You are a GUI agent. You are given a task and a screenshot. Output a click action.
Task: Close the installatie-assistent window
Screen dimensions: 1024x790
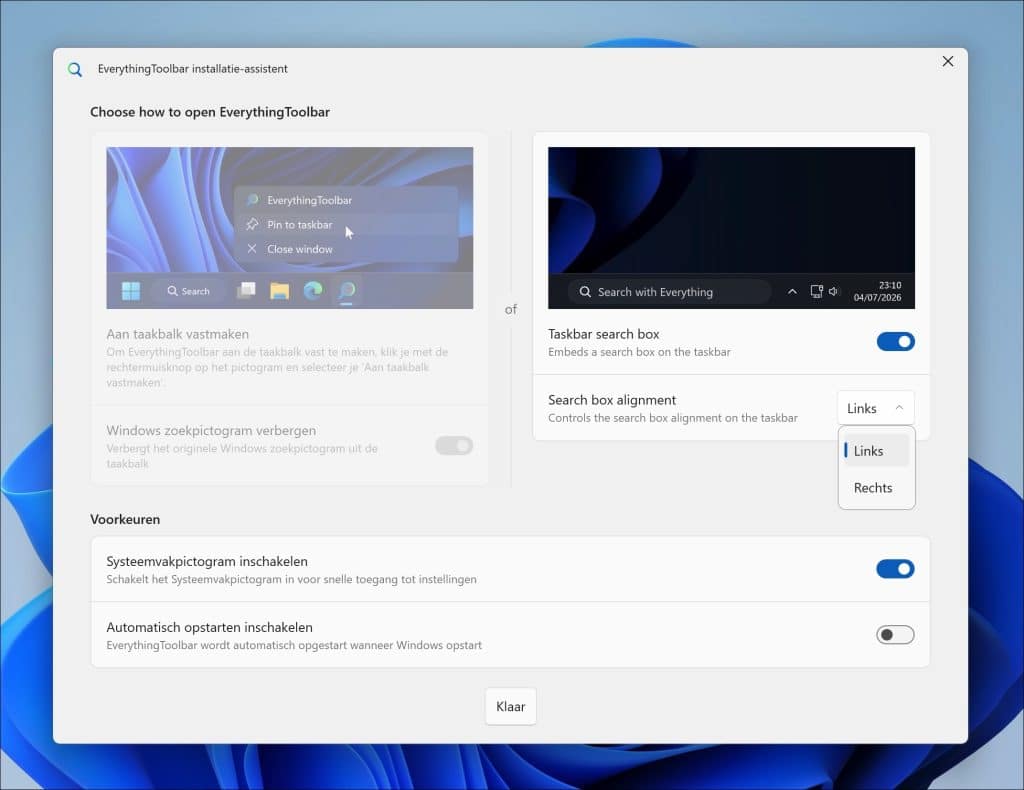(948, 61)
